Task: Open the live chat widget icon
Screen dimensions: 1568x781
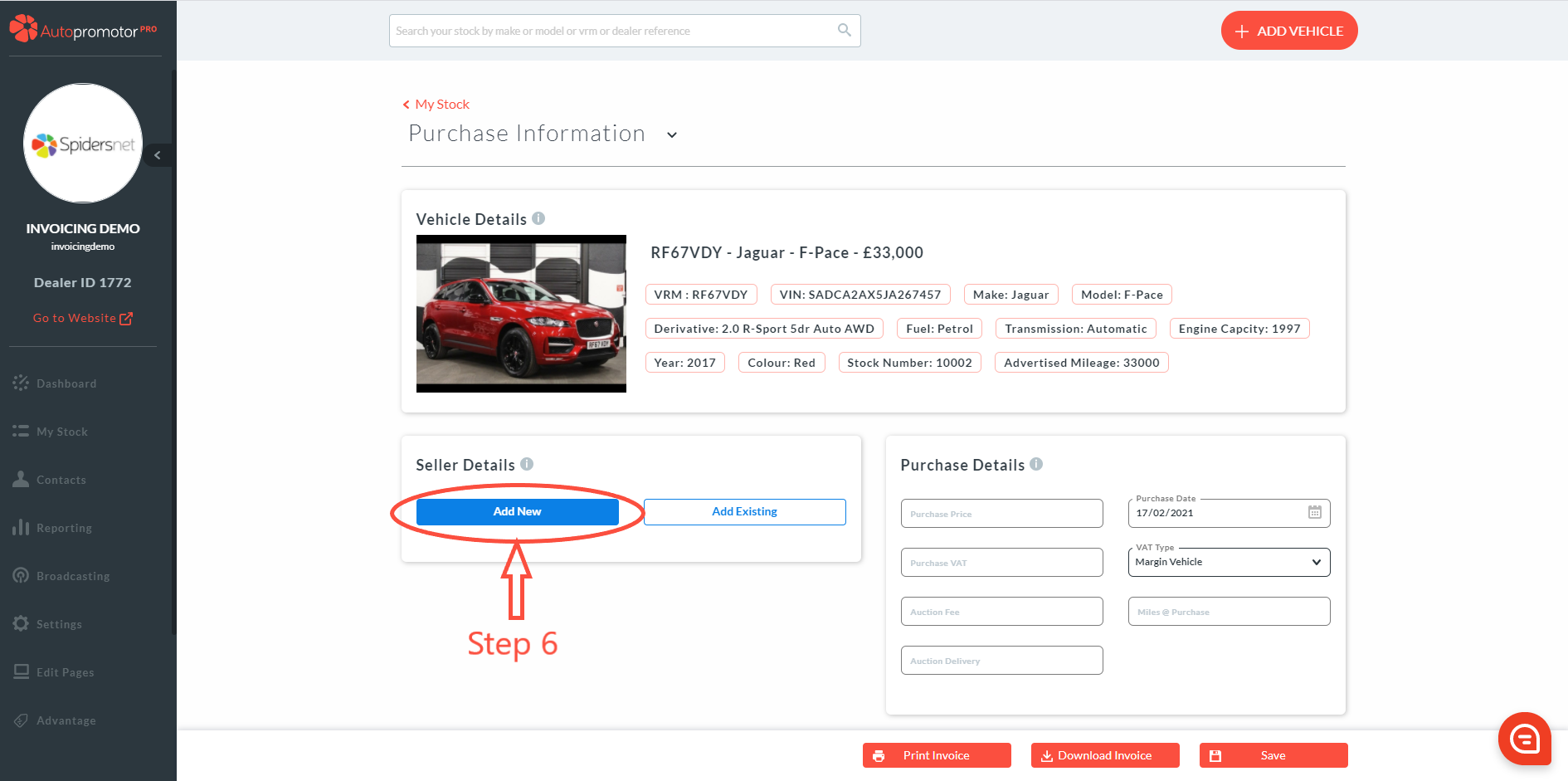Action: coord(1524,738)
